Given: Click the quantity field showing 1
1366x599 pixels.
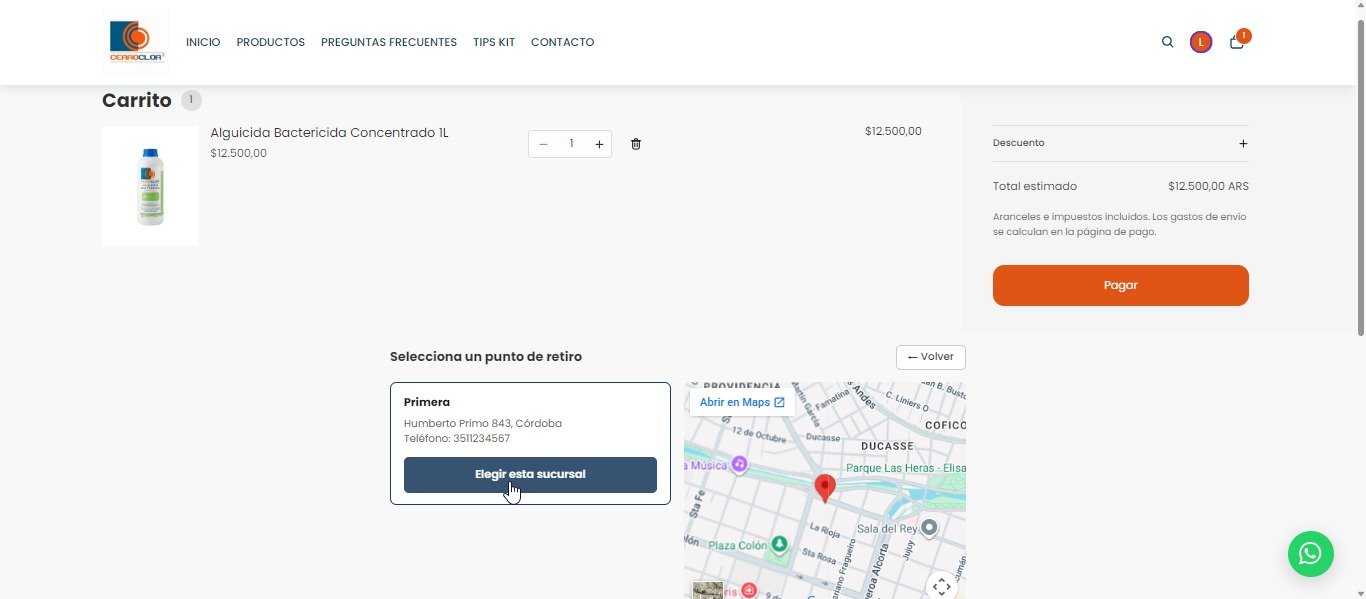Looking at the screenshot, I should click(x=571, y=144).
